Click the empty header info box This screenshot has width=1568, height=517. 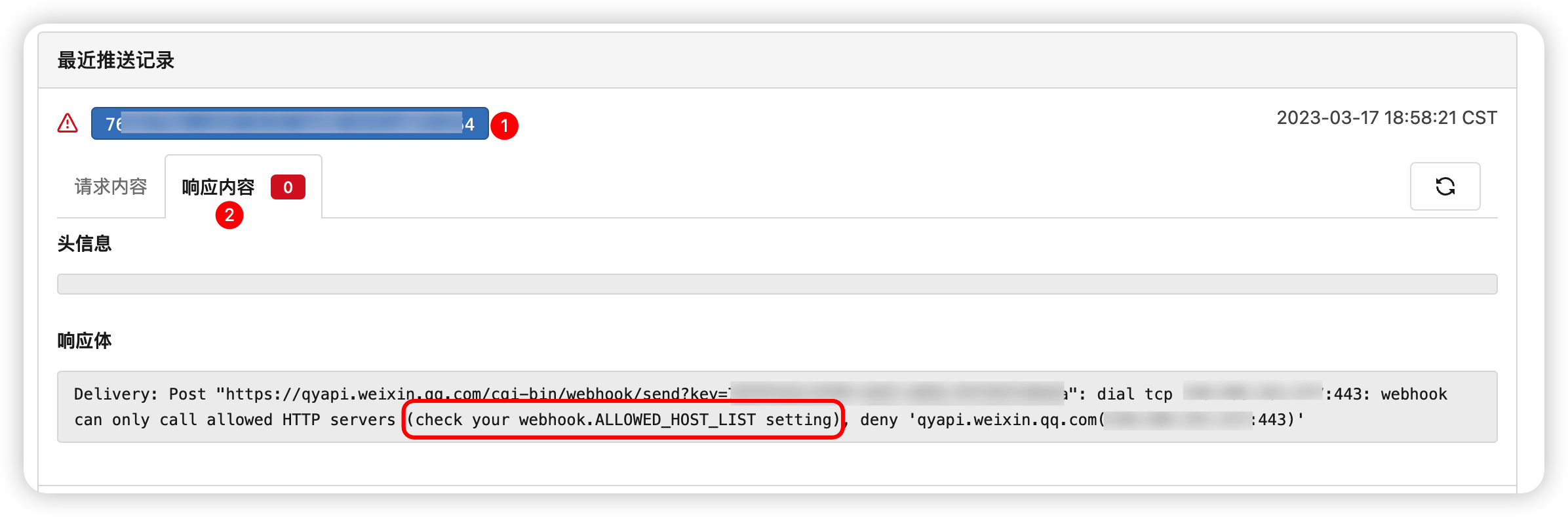click(777, 284)
